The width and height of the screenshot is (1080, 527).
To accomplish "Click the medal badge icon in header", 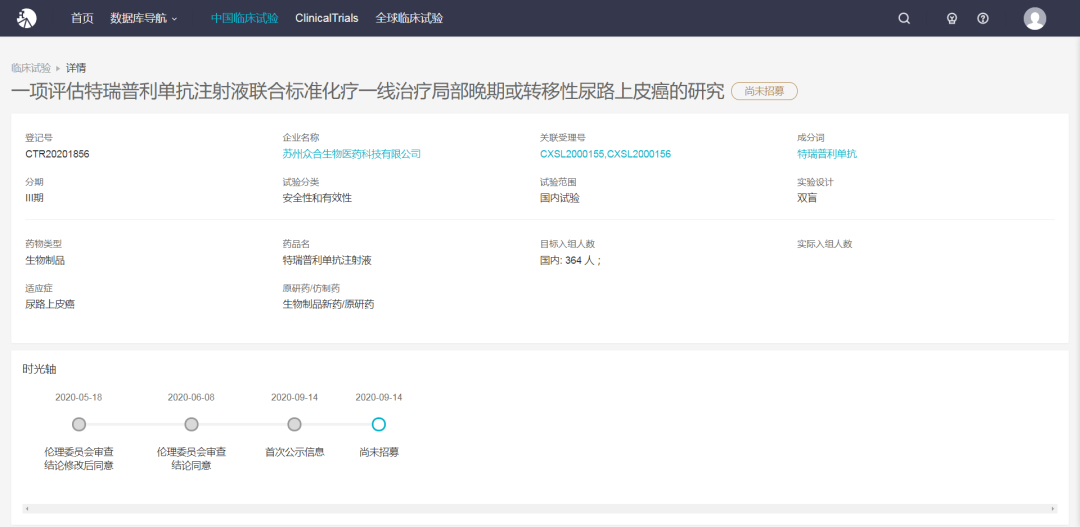I will [x=952, y=19].
